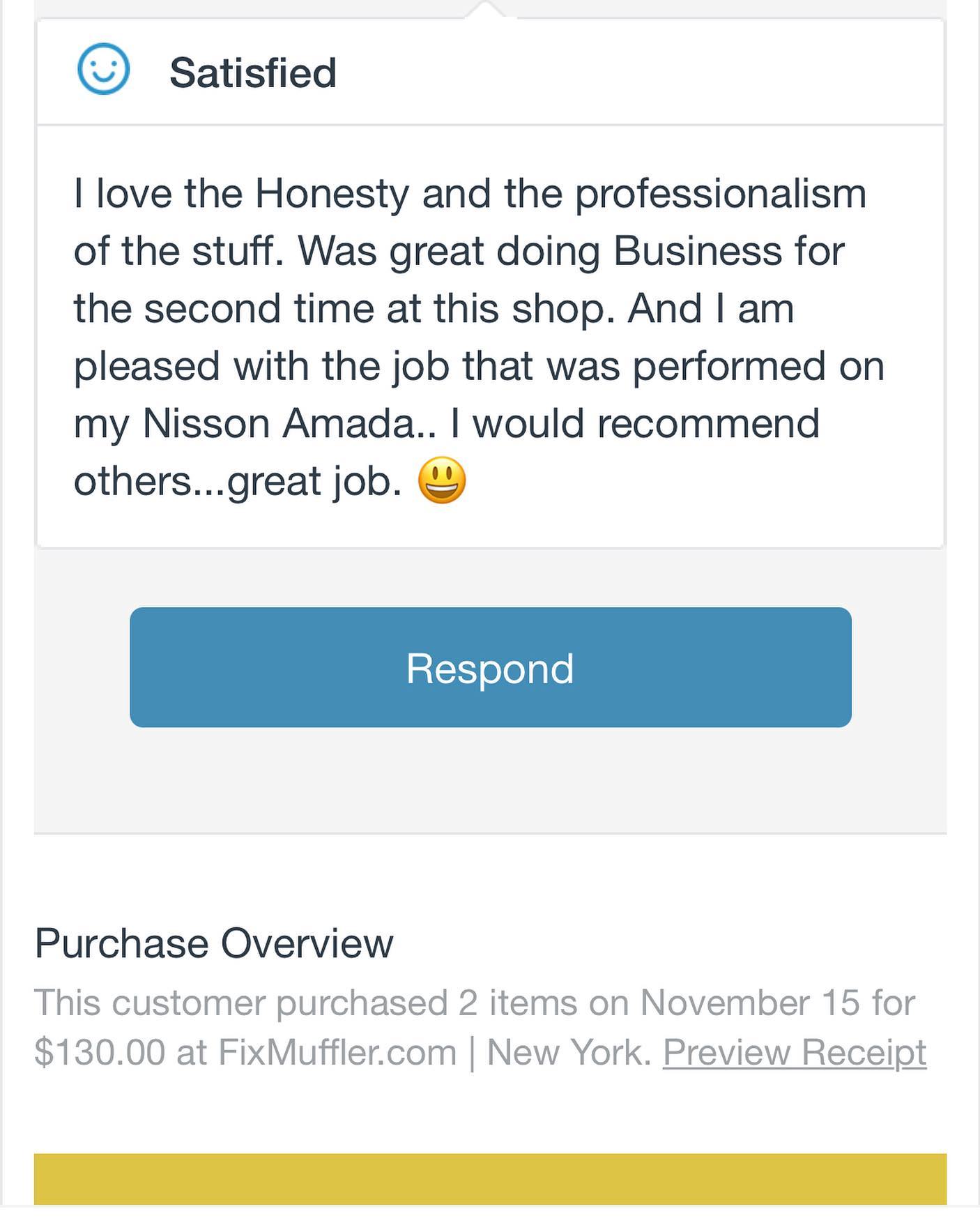Click the FixMuffler.com store name
980x1225 pixels.
click(337, 1052)
